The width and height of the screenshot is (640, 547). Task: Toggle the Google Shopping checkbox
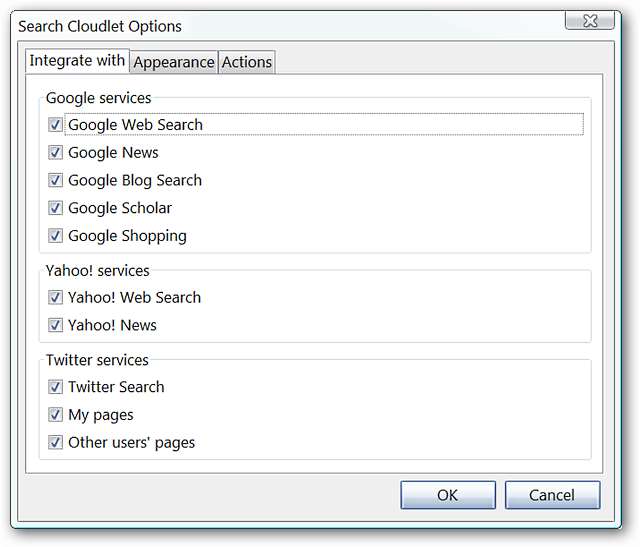pos(55,237)
